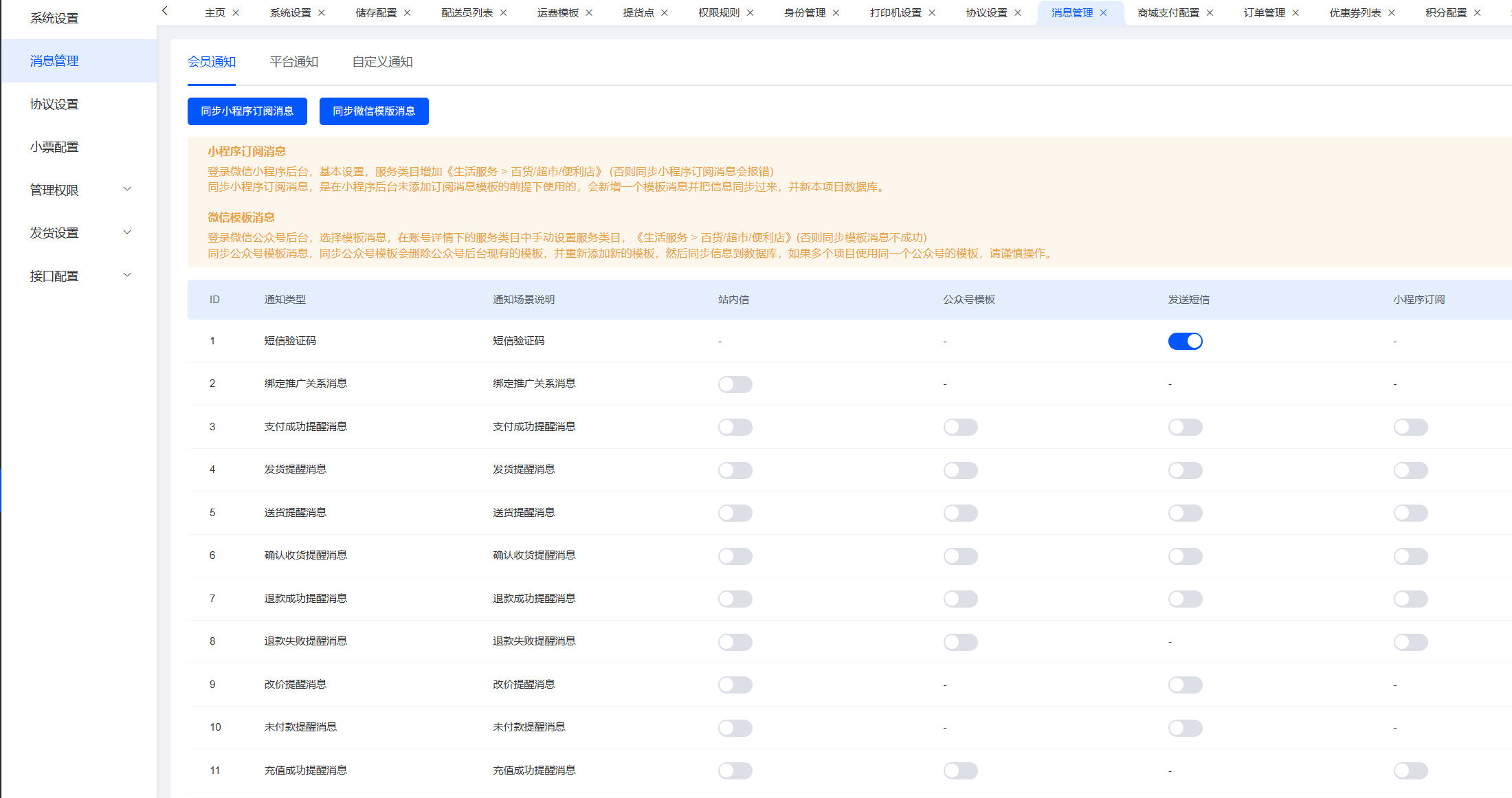
Task: Click the 同步微信模版消息 button
Action: click(x=374, y=111)
